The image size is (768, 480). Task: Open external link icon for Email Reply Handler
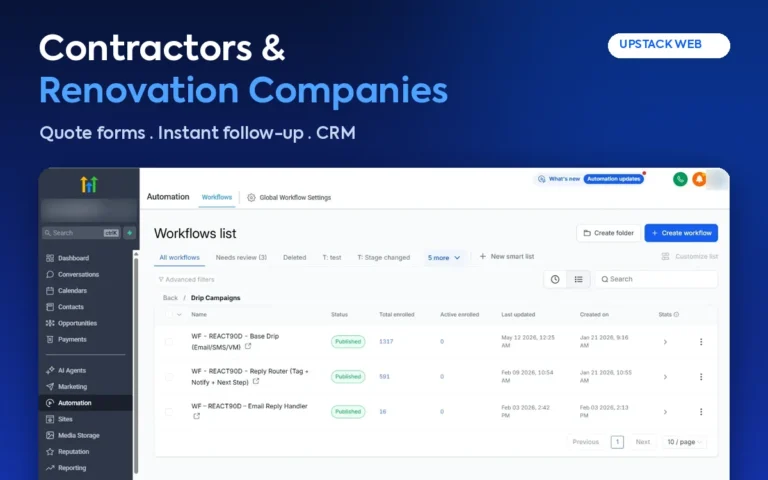coord(196,416)
